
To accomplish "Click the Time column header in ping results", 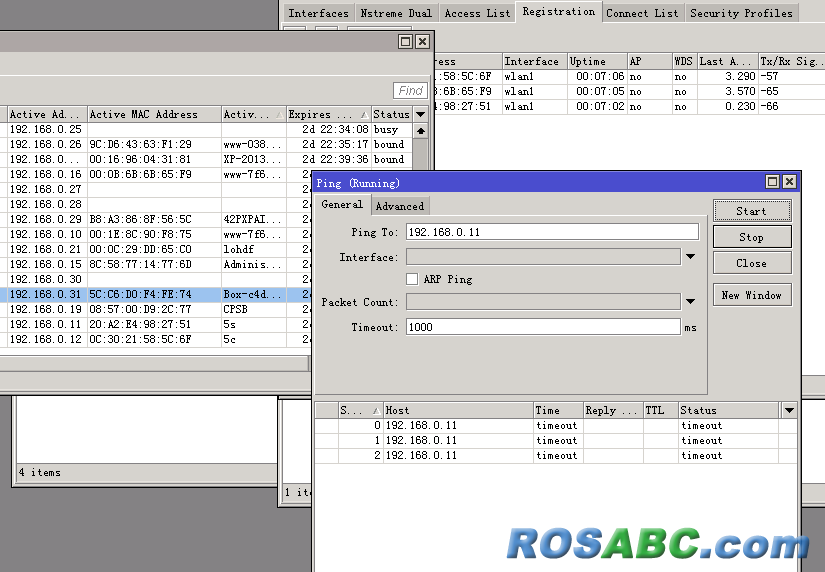I will pos(559,410).
